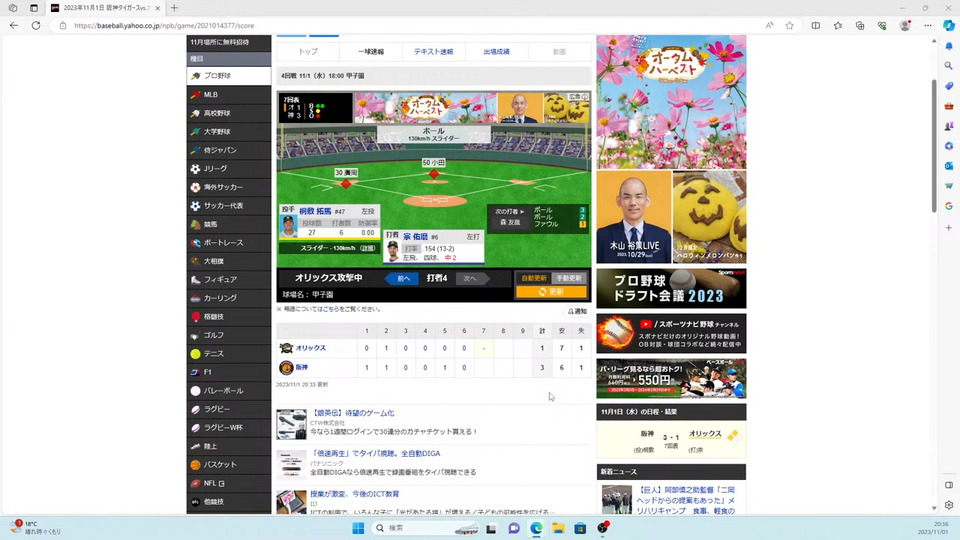Open the 授業が激変、今後のICT教育 link

tap(354, 494)
